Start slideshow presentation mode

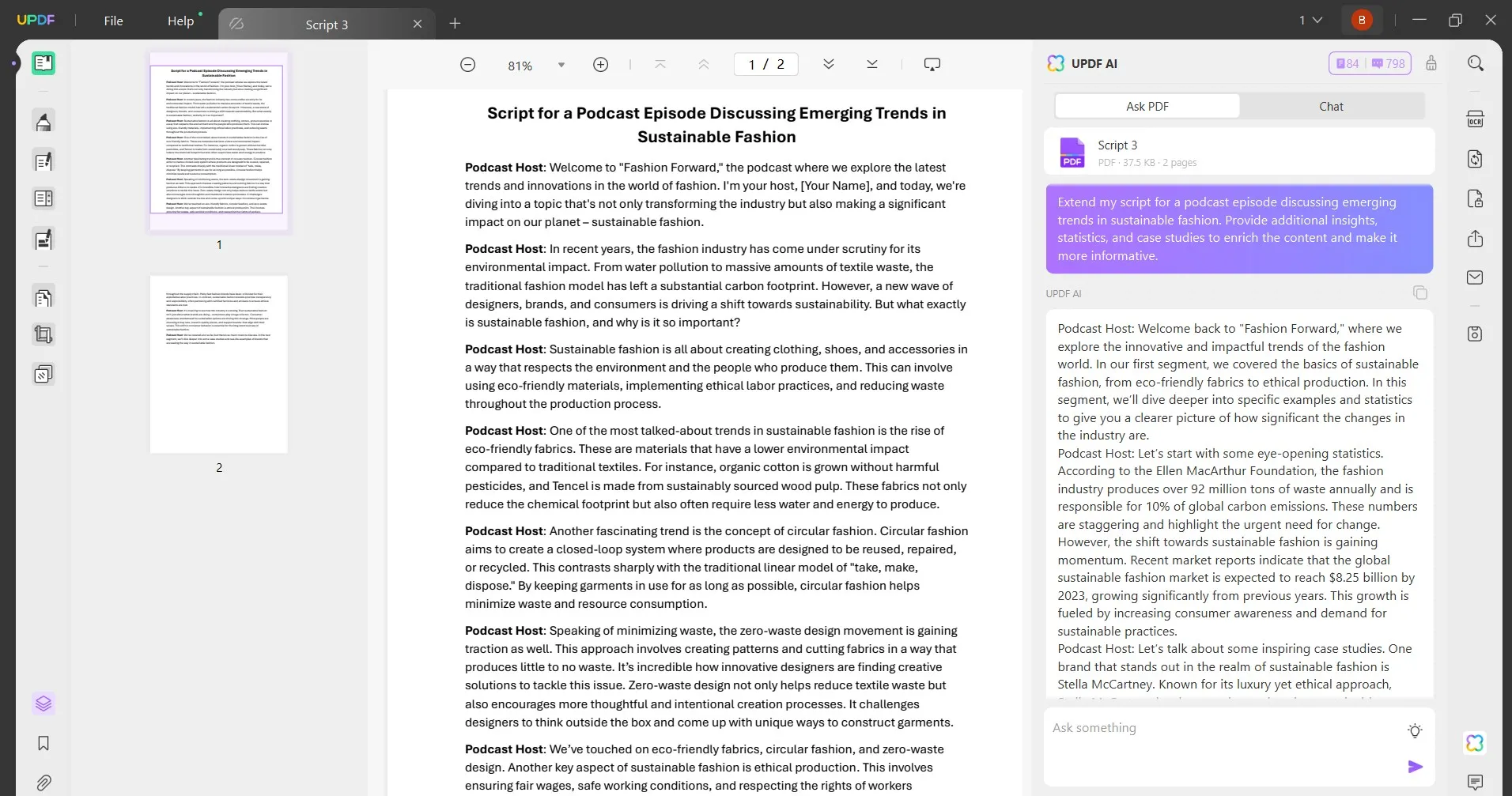click(932, 64)
